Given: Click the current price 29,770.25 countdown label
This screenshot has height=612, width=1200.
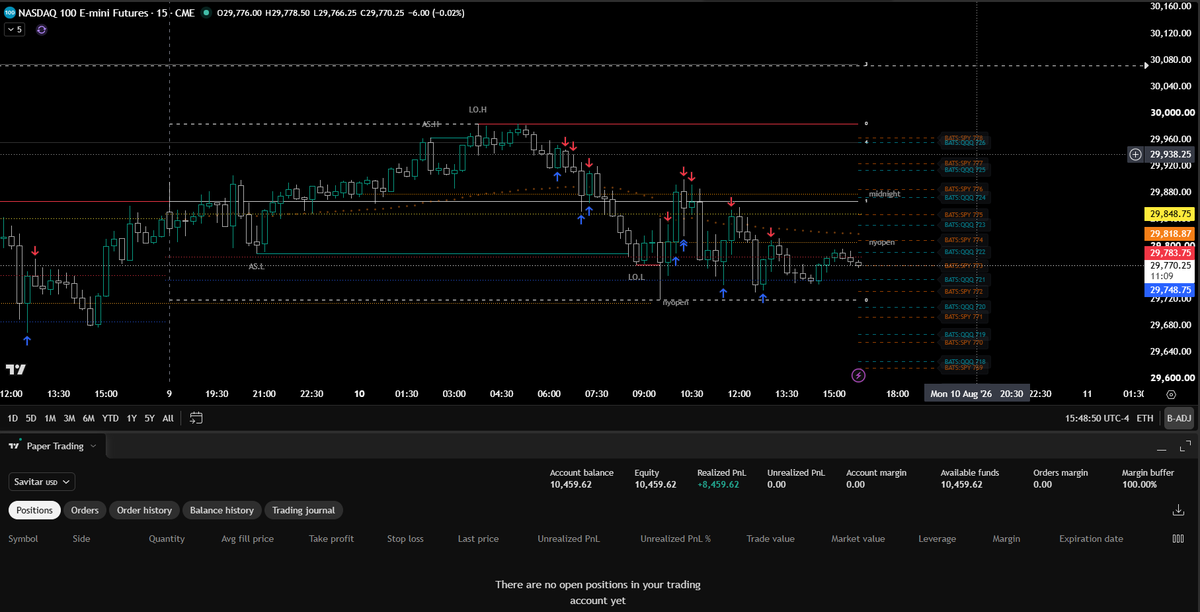Looking at the screenshot, I should [x=1170, y=271].
